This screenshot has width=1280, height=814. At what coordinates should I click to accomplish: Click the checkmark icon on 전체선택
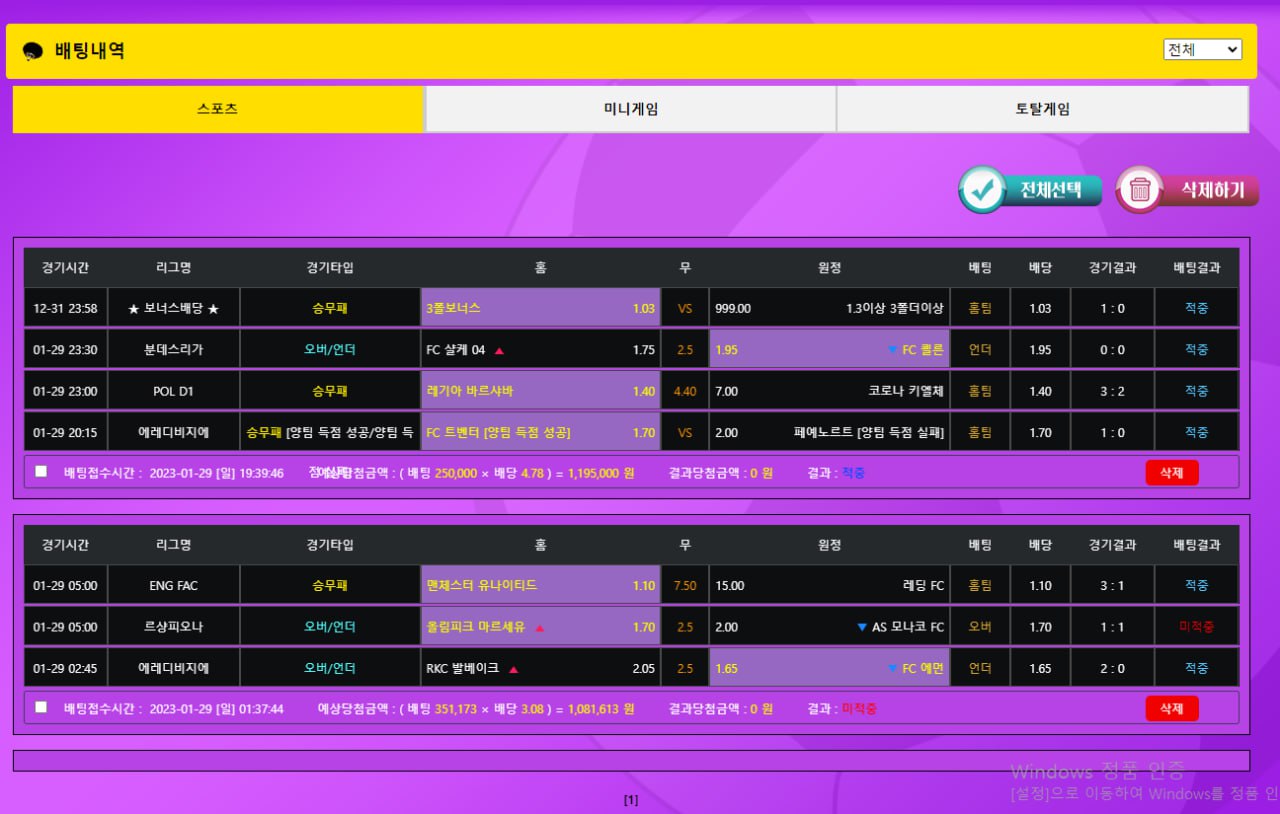985,190
